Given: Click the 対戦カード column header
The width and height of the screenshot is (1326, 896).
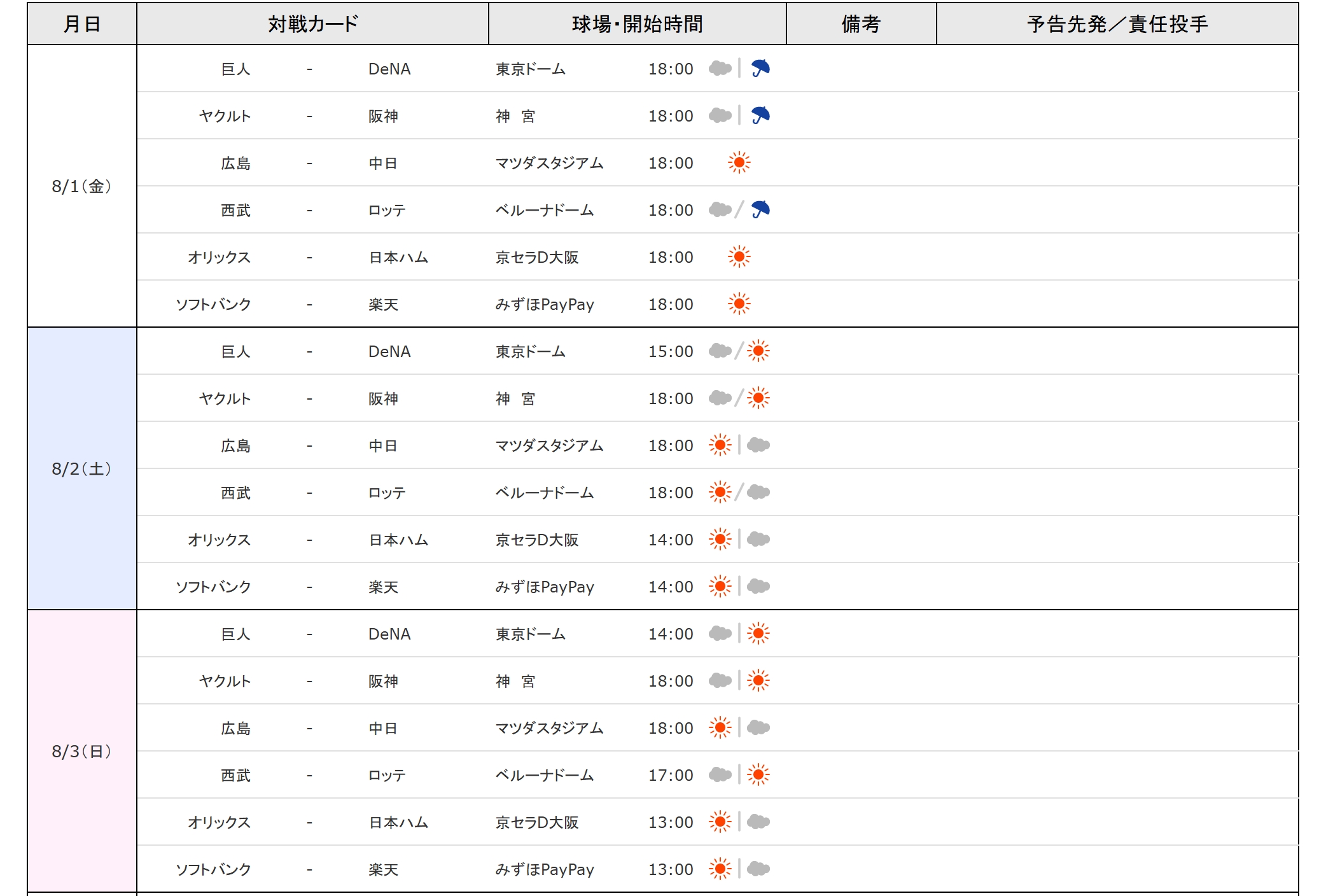Looking at the screenshot, I should (x=312, y=24).
